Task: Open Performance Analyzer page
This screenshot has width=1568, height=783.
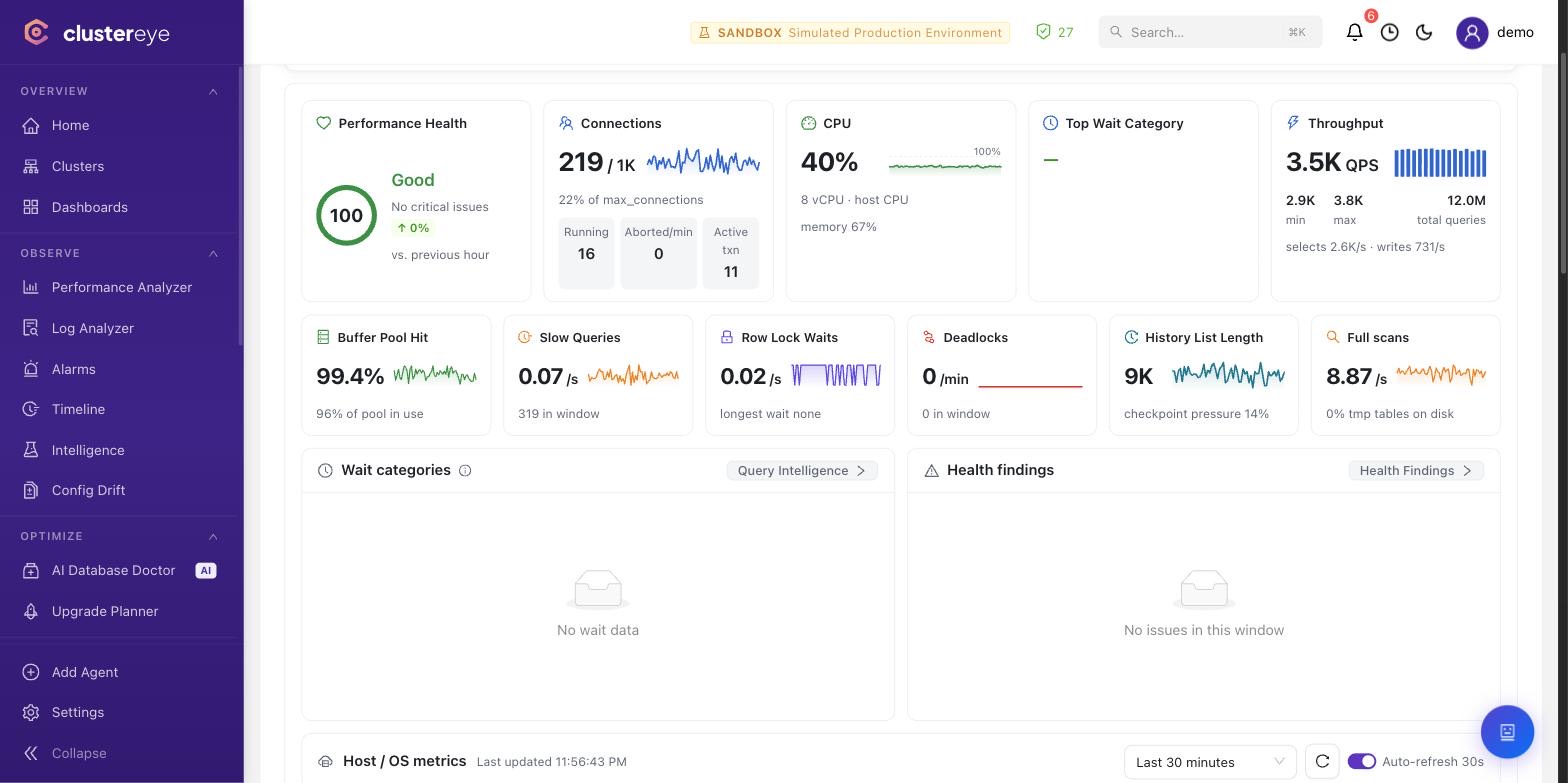Action: (x=120, y=287)
